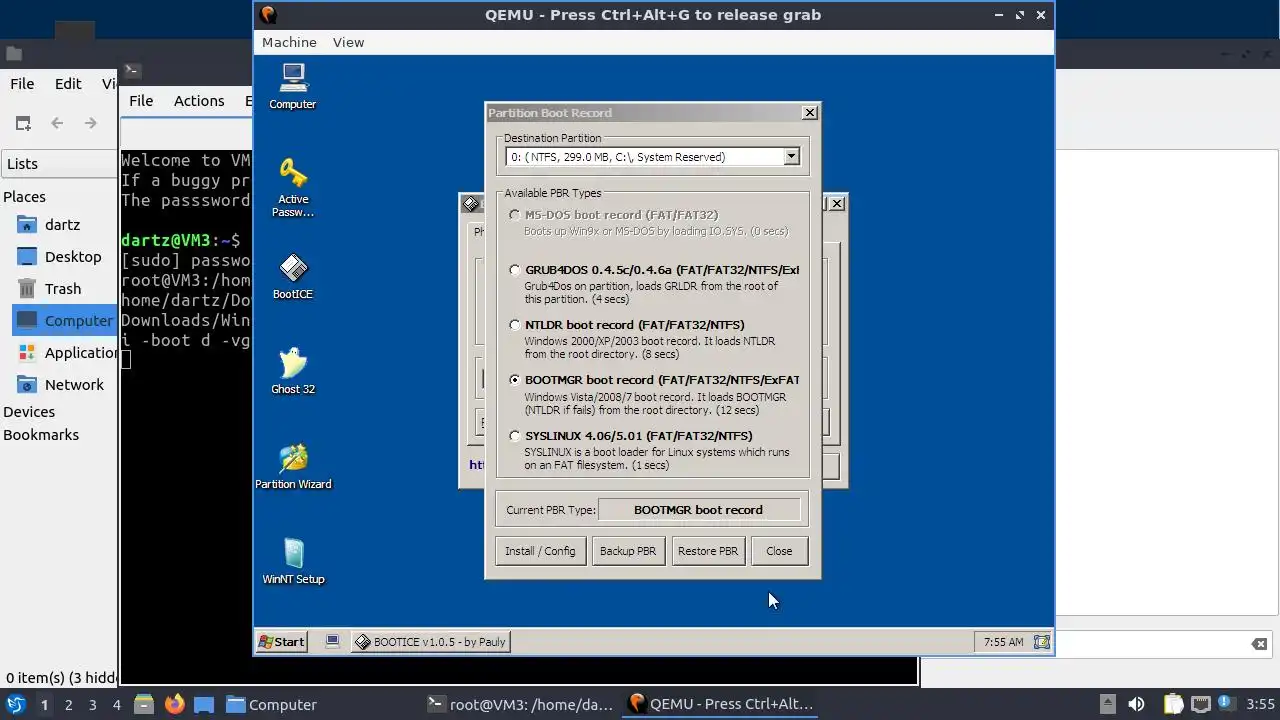Open the host applications menu icon
The width and height of the screenshot is (1280, 720).
point(15,704)
